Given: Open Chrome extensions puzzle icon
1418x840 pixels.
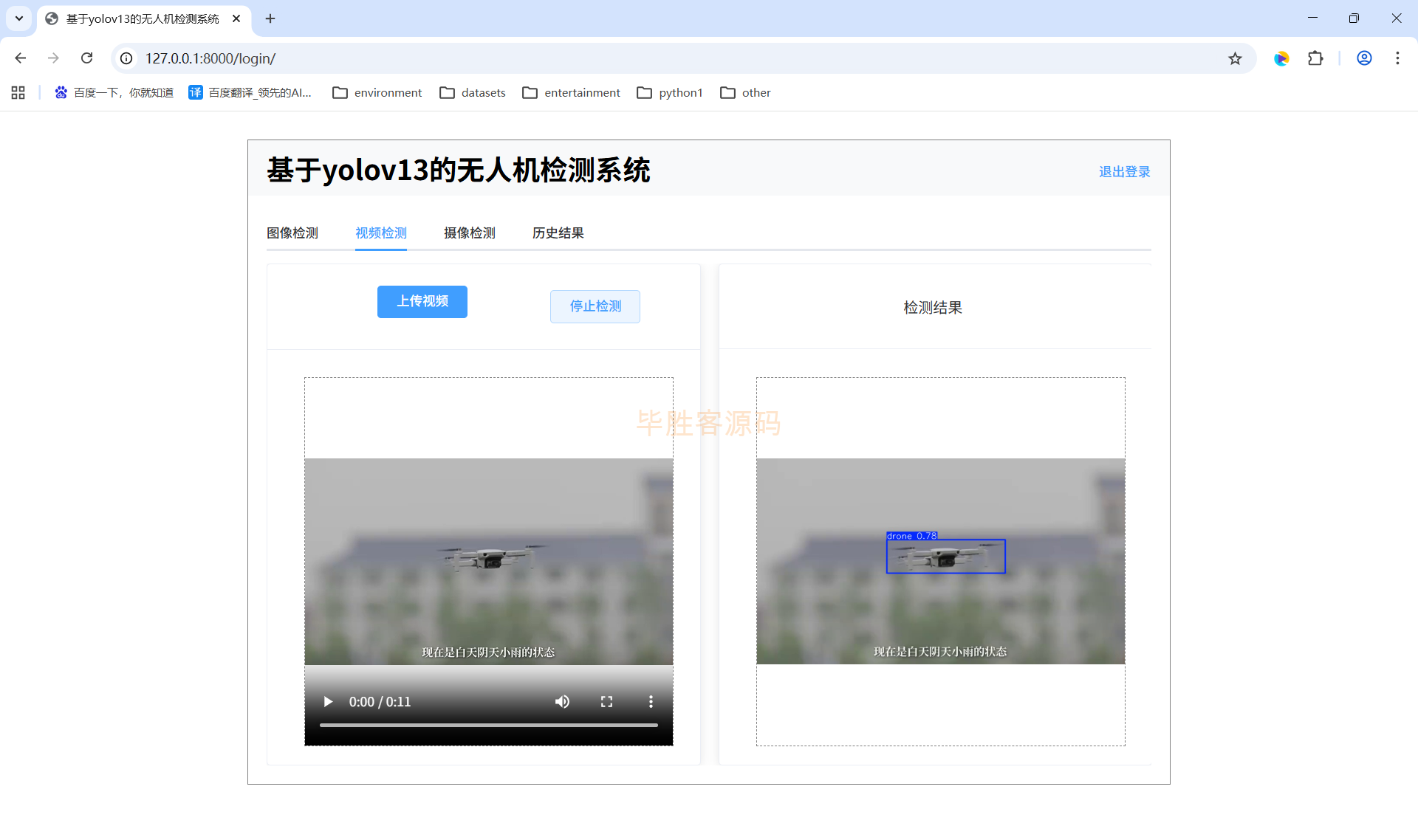Looking at the screenshot, I should coord(1315,58).
